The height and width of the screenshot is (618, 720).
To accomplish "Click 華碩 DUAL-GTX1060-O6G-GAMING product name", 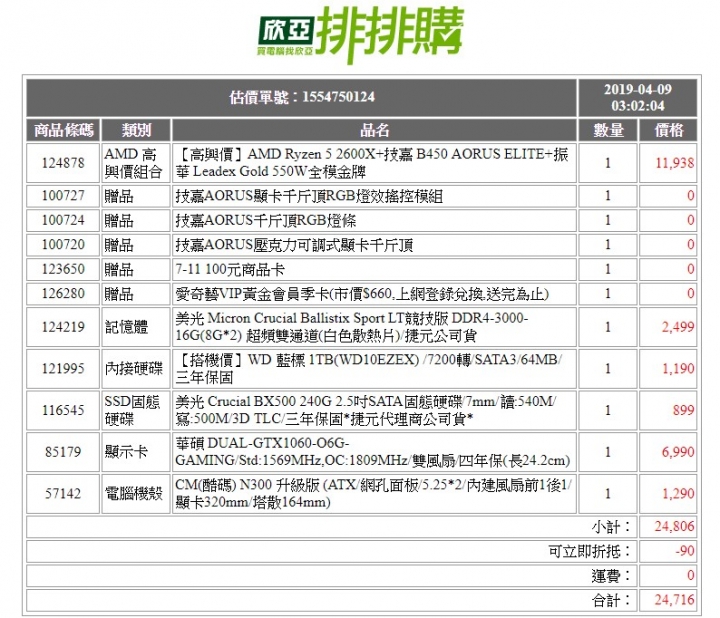I will pos(372,452).
